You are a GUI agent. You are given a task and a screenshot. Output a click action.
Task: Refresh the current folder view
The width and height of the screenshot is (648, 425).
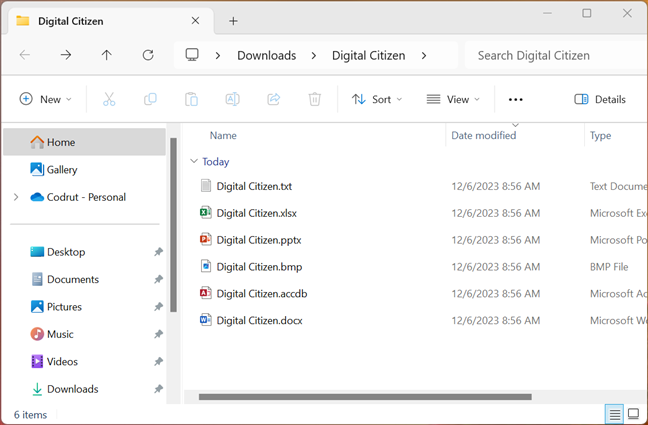(148, 55)
